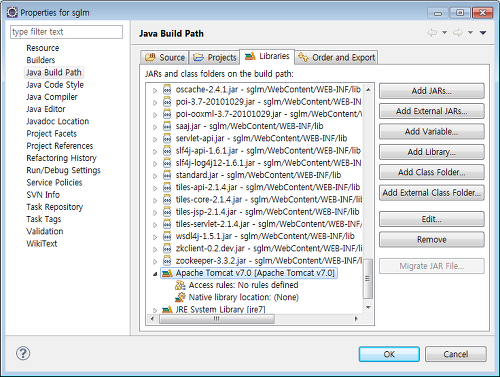
Task: Click the Eclipse icon in the title bar
Action: [x=12, y=13]
